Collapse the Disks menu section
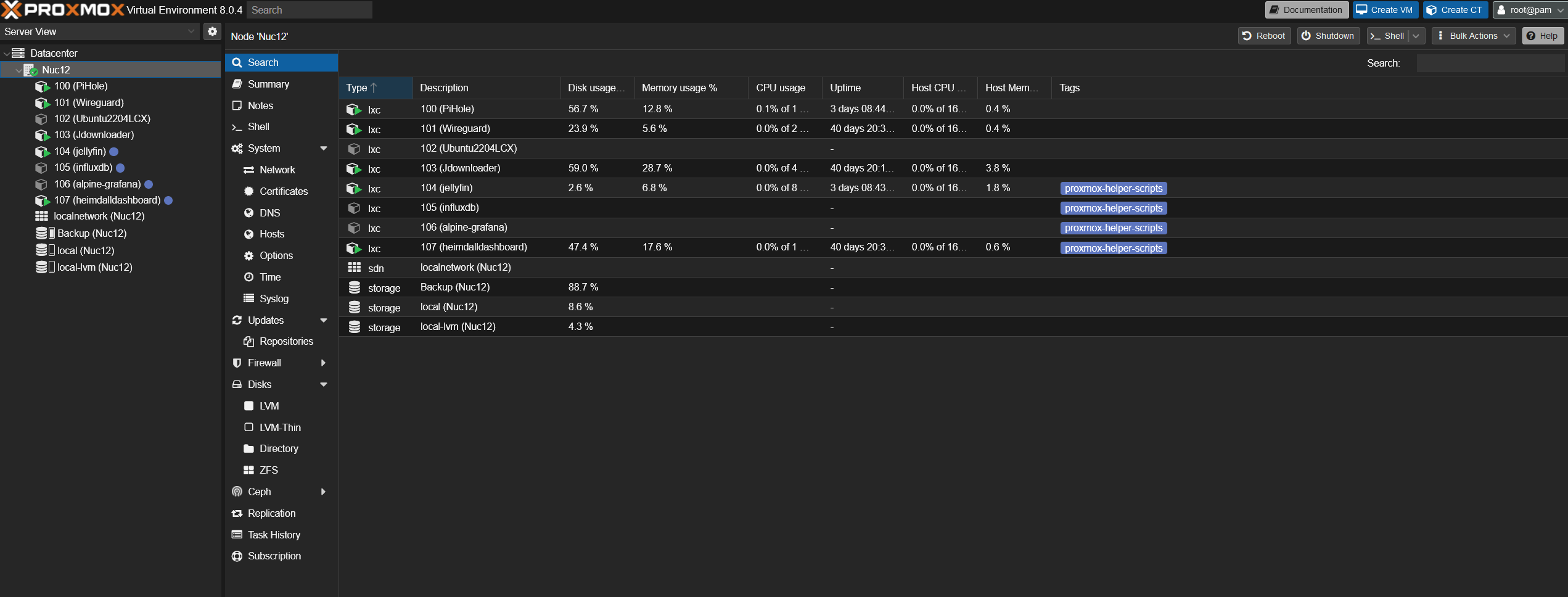This screenshot has width=1568, height=597. (324, 384)
